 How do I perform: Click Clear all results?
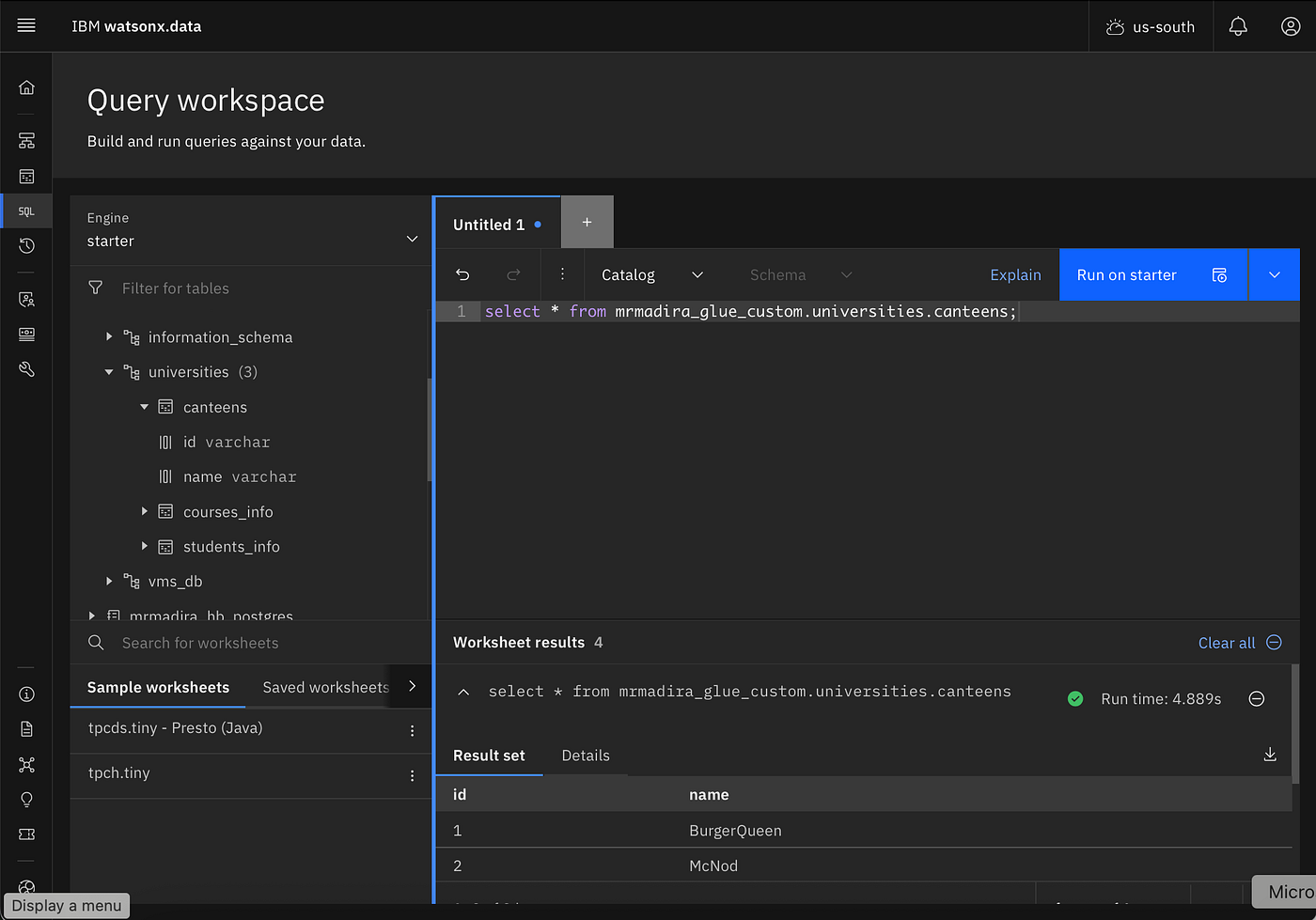point(1240,643)
